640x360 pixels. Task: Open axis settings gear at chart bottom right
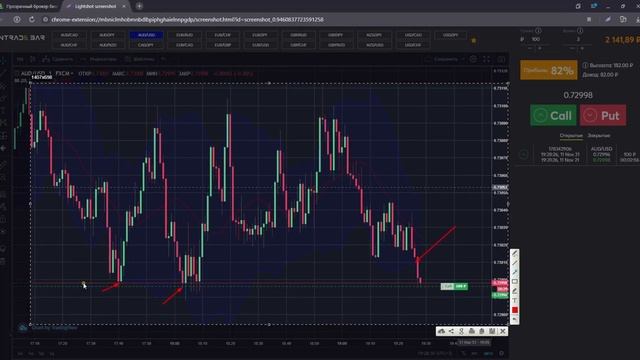[x=502, y=353]
